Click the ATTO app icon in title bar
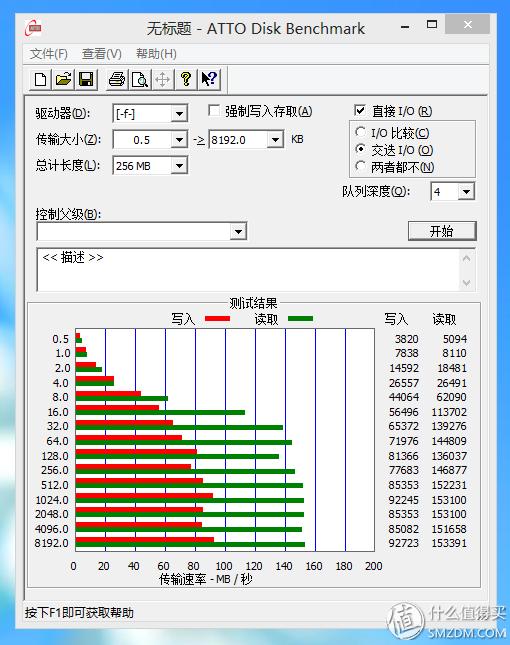Image resolution: width=510 pixels, height=645 pixels. tap(33, 28)
